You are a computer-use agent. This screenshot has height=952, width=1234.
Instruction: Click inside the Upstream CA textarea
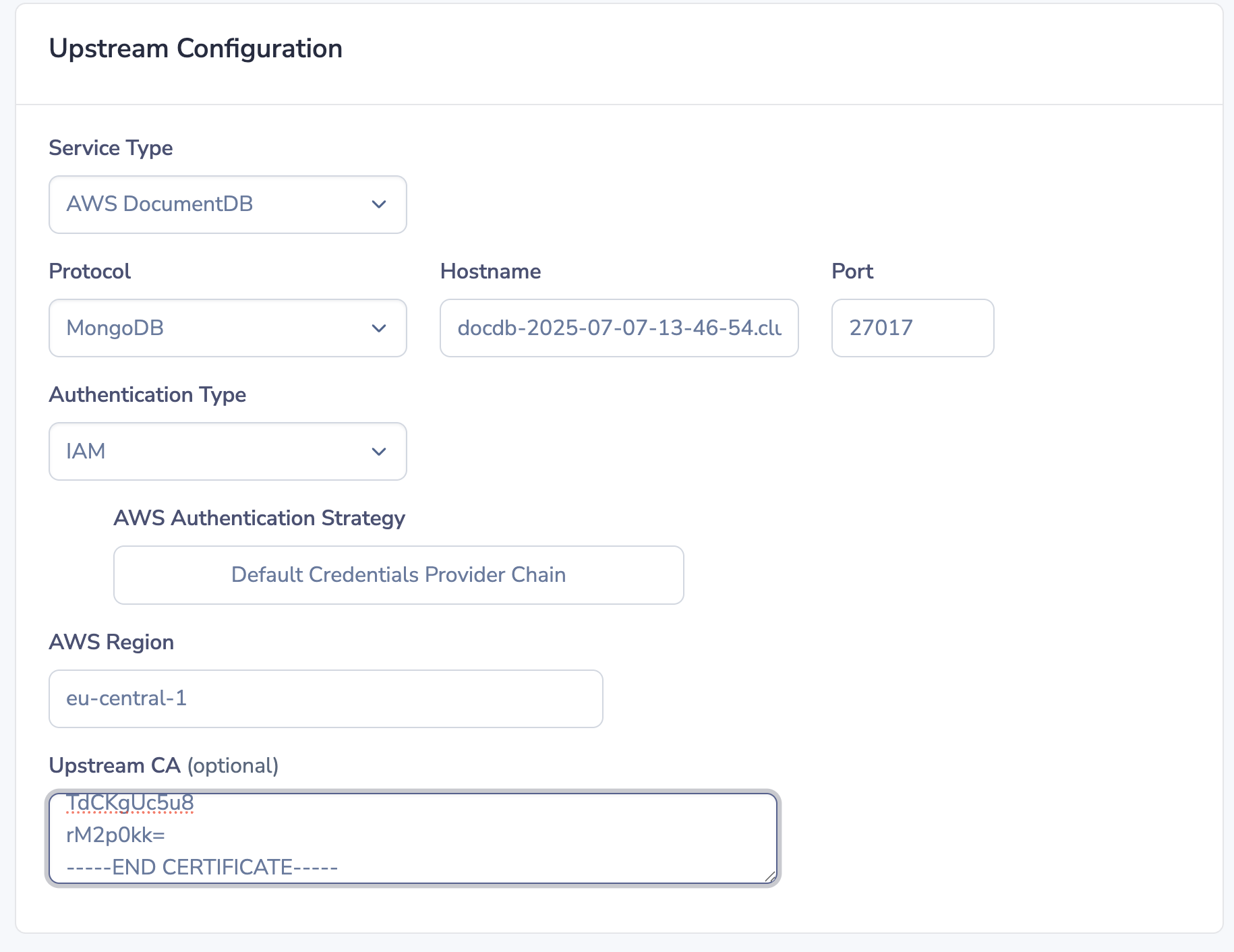tap(413, 838)
